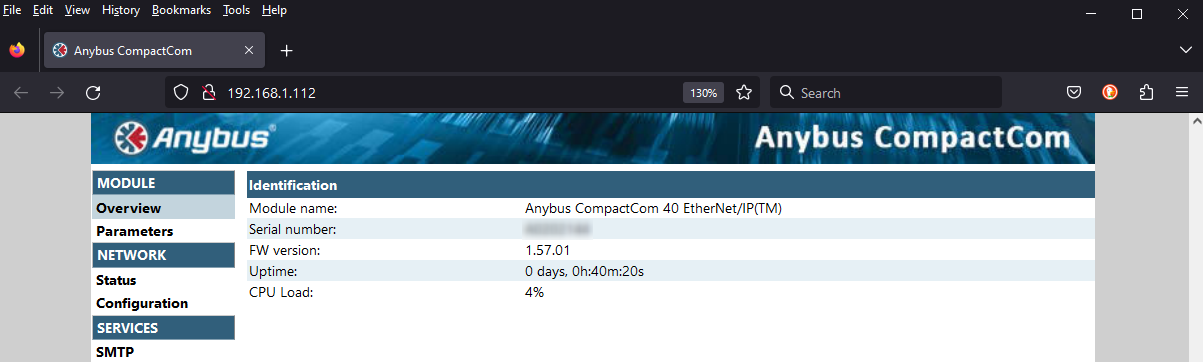Open the Tools menu

[x=237, y=10]
